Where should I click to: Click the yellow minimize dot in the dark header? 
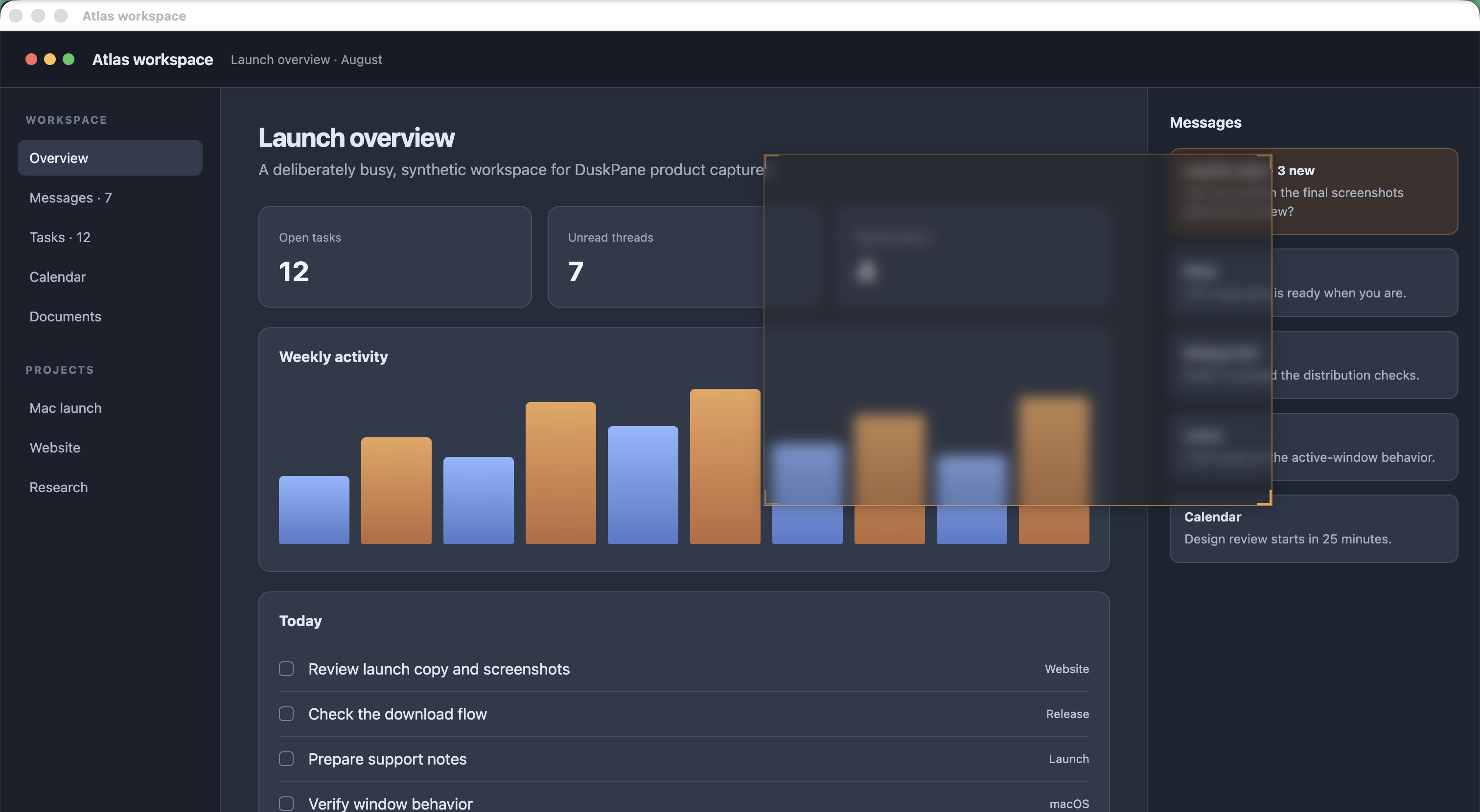(50, 59)
